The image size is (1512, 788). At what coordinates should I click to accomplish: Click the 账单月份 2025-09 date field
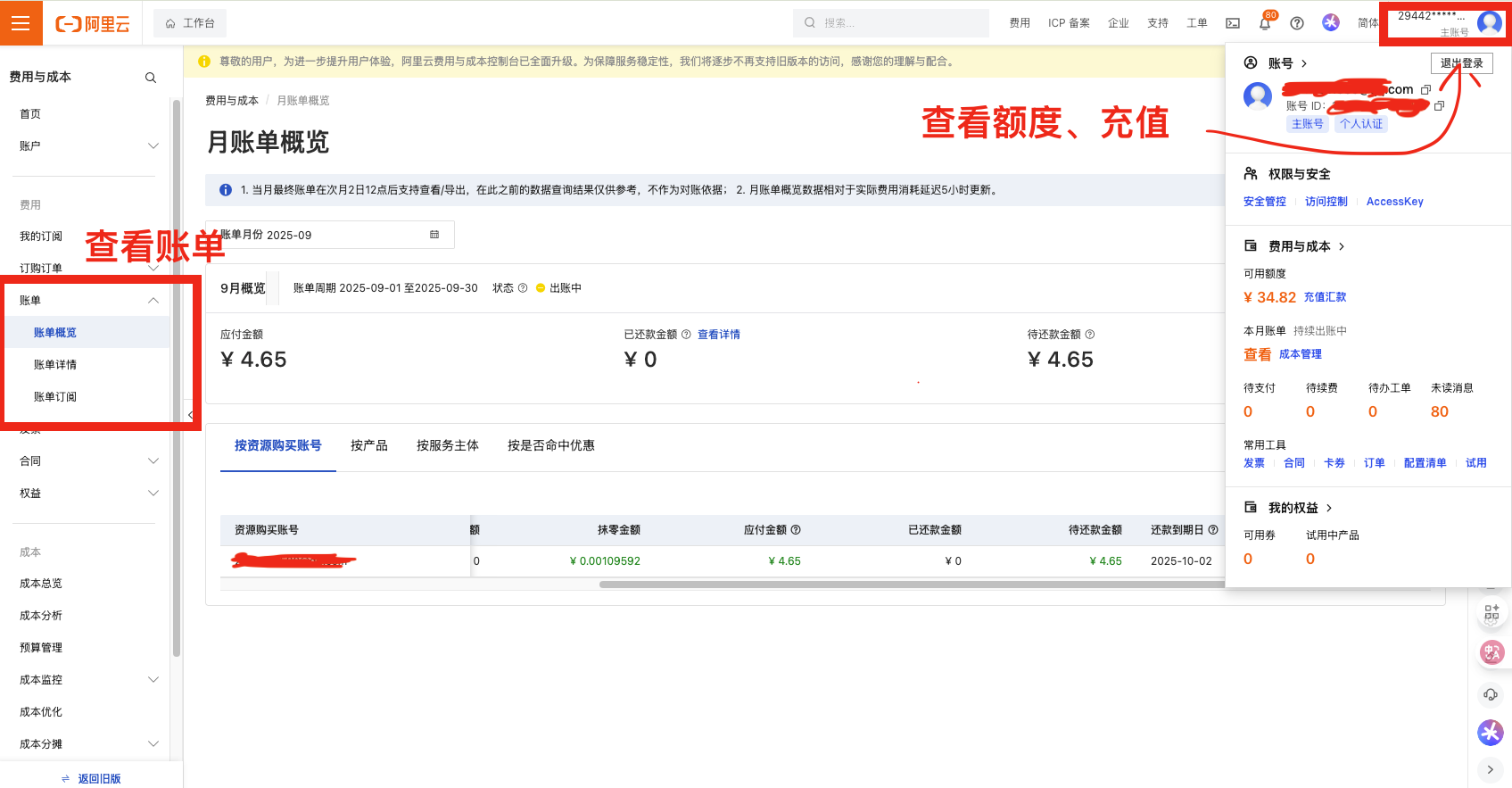click(x=330, y=235)
